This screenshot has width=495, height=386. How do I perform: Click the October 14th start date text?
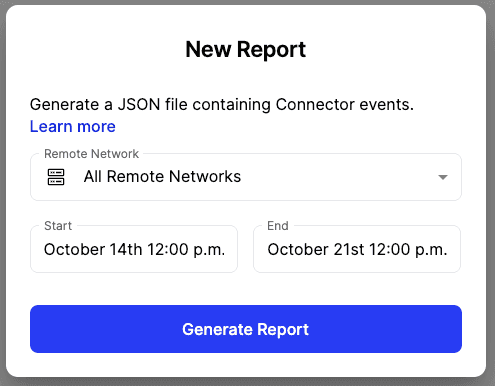[x=93, y=249]
